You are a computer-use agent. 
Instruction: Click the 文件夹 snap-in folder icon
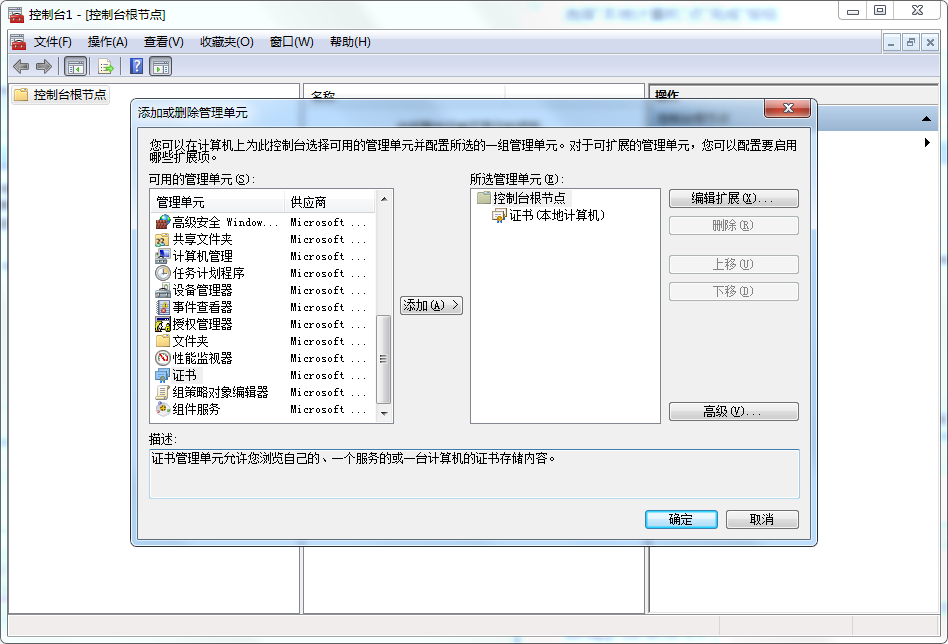tap(163, 341)
